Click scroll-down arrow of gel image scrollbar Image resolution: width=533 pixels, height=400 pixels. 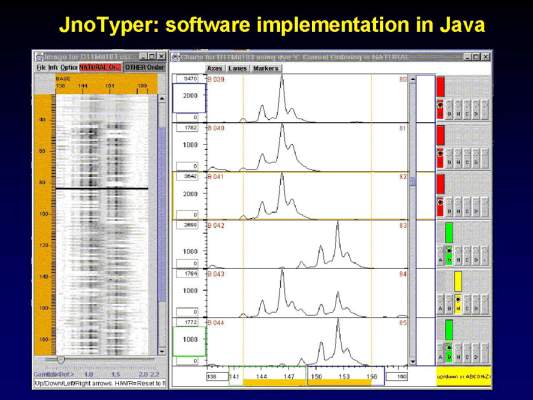coord(162,351)
